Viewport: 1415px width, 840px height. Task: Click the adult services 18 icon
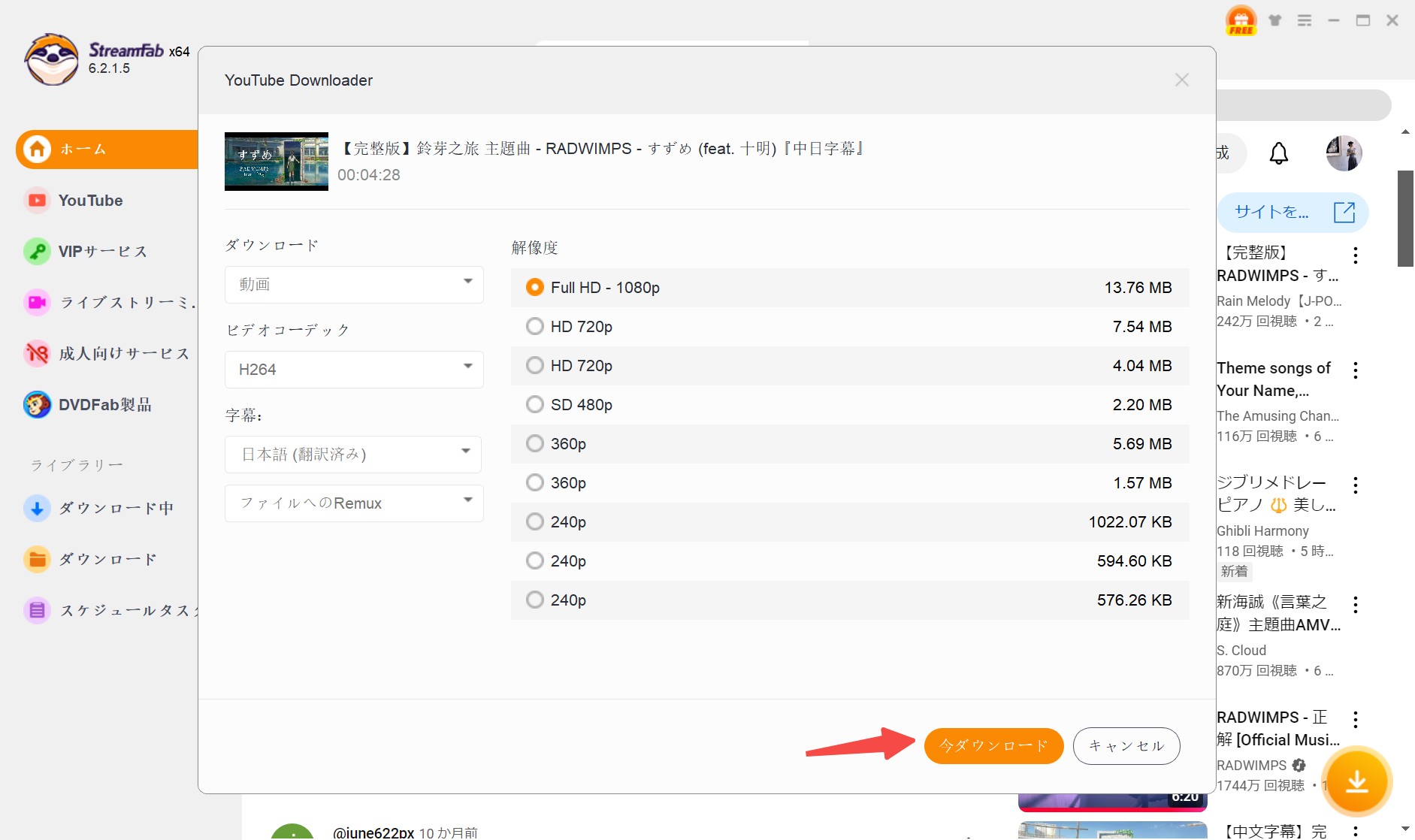tap(37, 354)
